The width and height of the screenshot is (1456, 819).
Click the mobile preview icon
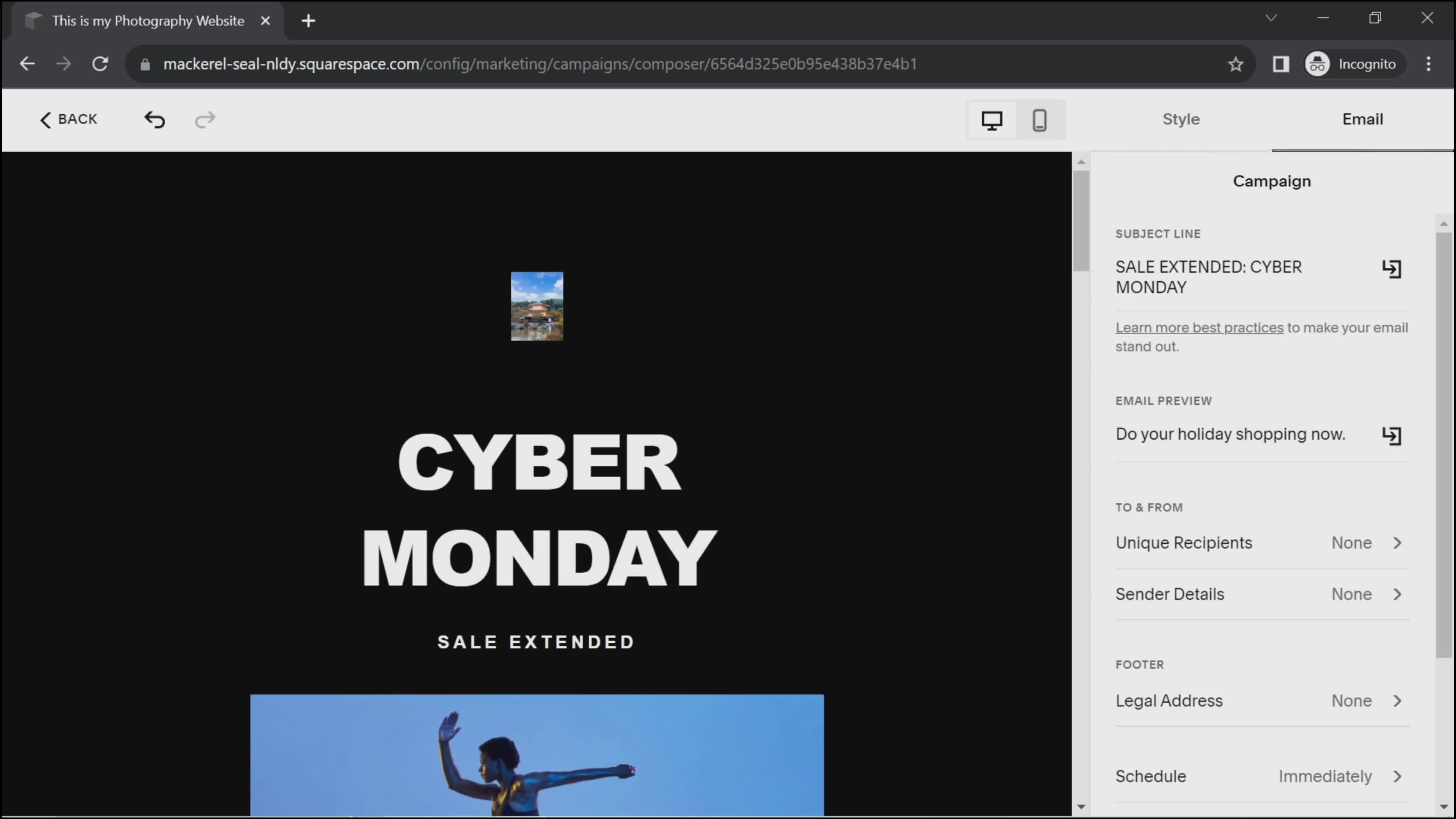[1040, 119]
